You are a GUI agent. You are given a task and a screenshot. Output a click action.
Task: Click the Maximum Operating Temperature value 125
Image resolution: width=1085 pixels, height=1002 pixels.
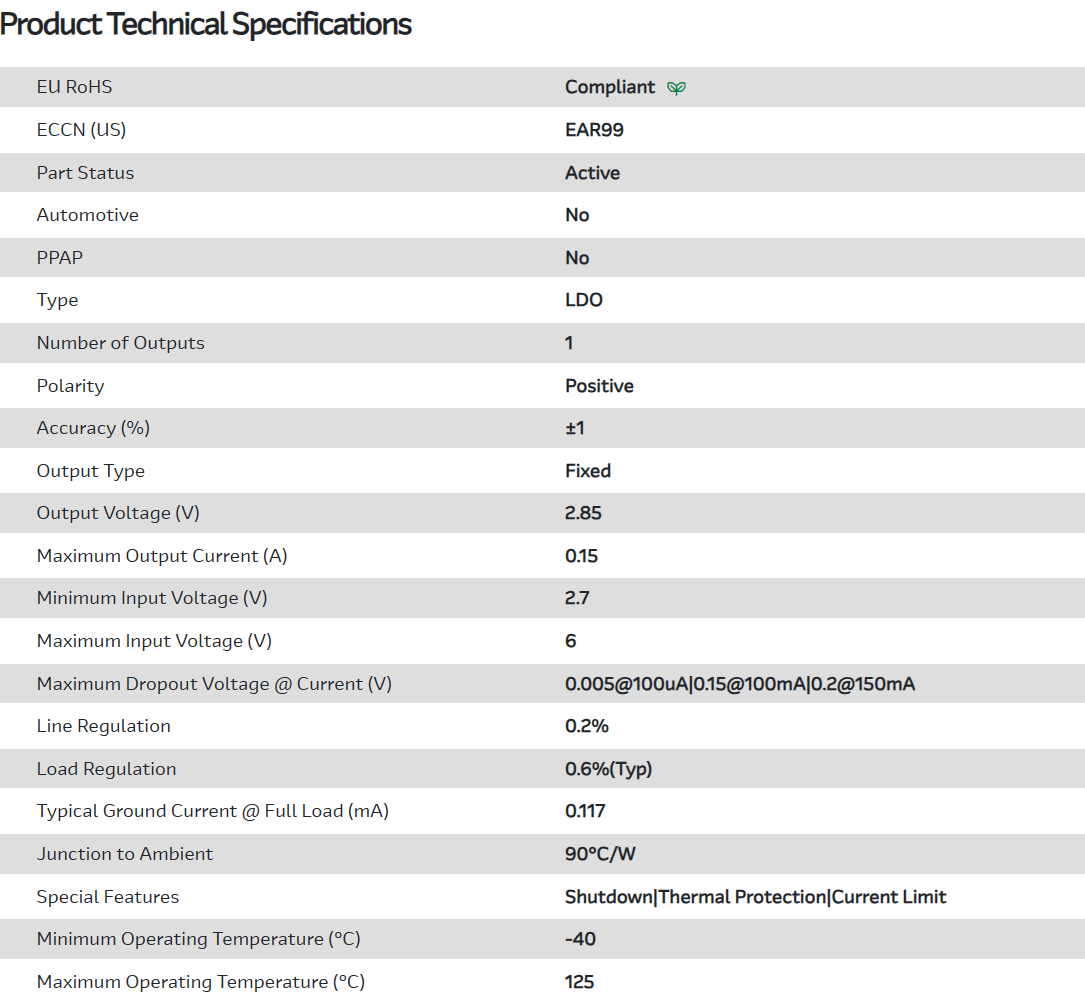tap(580, 982)
